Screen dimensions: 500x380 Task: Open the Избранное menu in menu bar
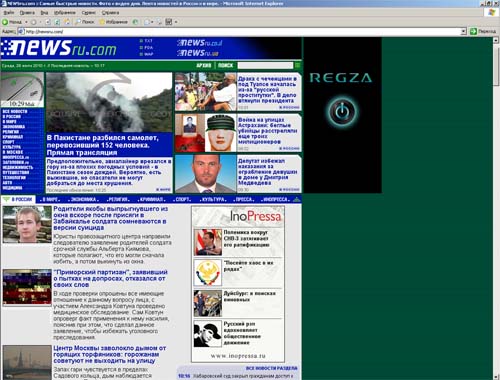pos(65,12)
